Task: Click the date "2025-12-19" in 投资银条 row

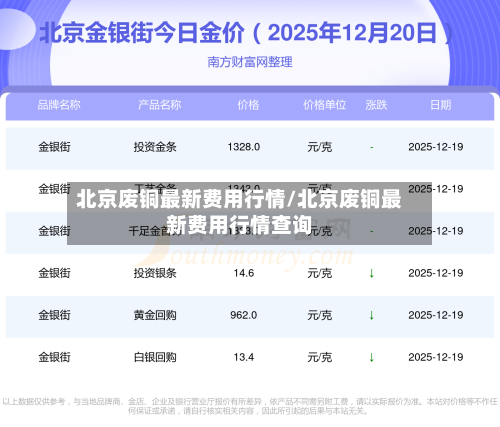Action: tap(436, 273)
